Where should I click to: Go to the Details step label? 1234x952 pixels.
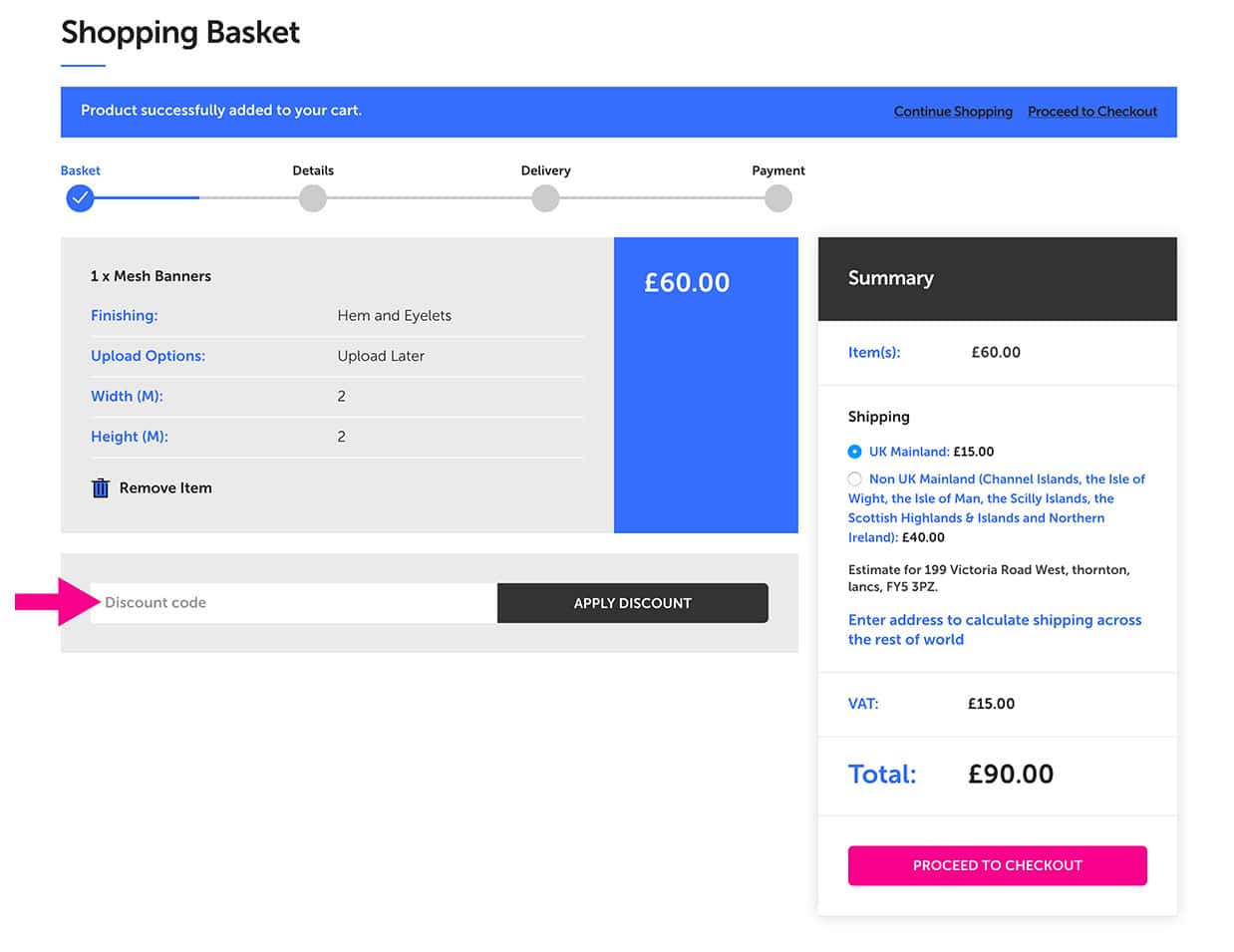click(313, 170)
